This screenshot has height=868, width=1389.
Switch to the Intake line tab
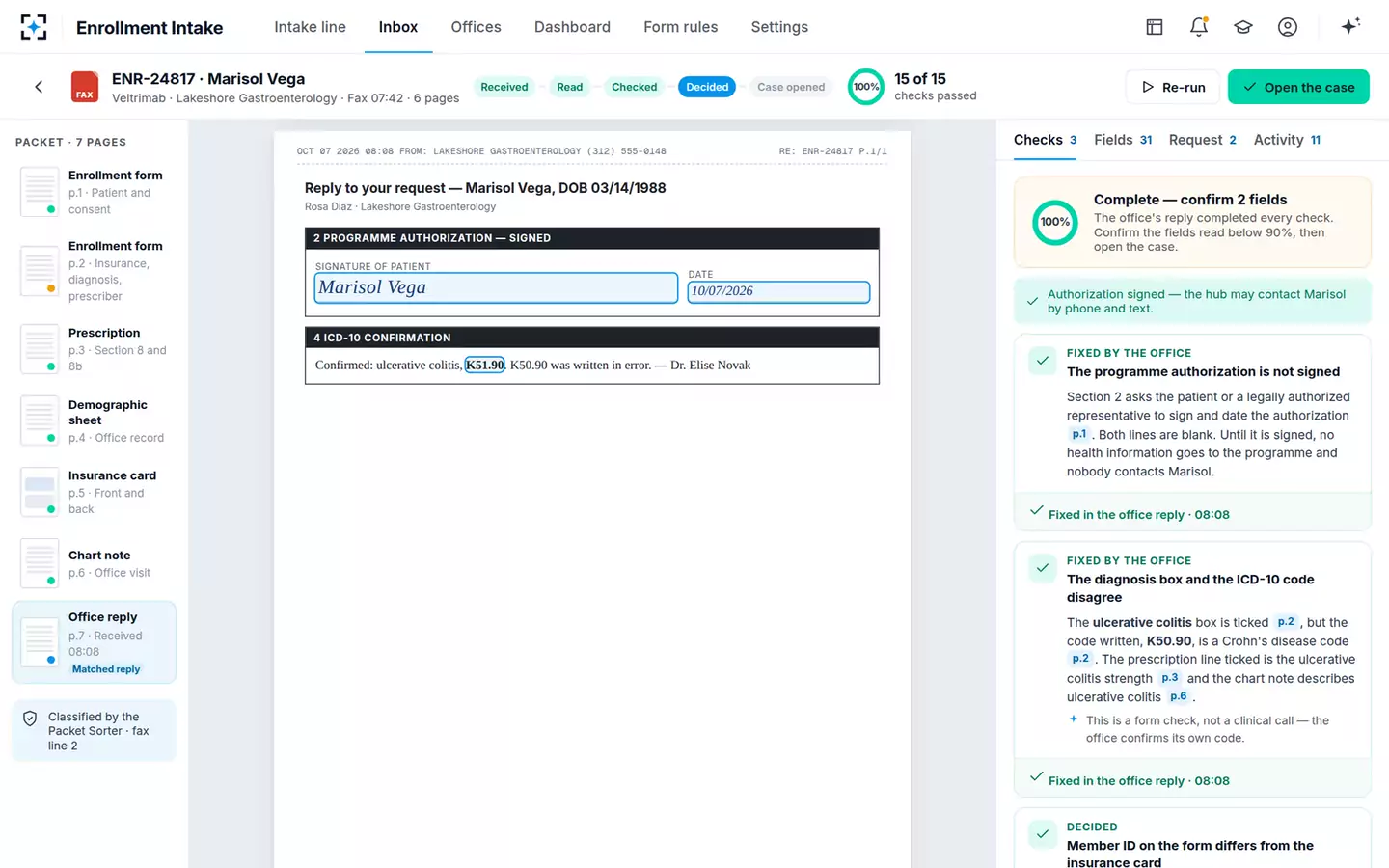(x=310, y=27)
